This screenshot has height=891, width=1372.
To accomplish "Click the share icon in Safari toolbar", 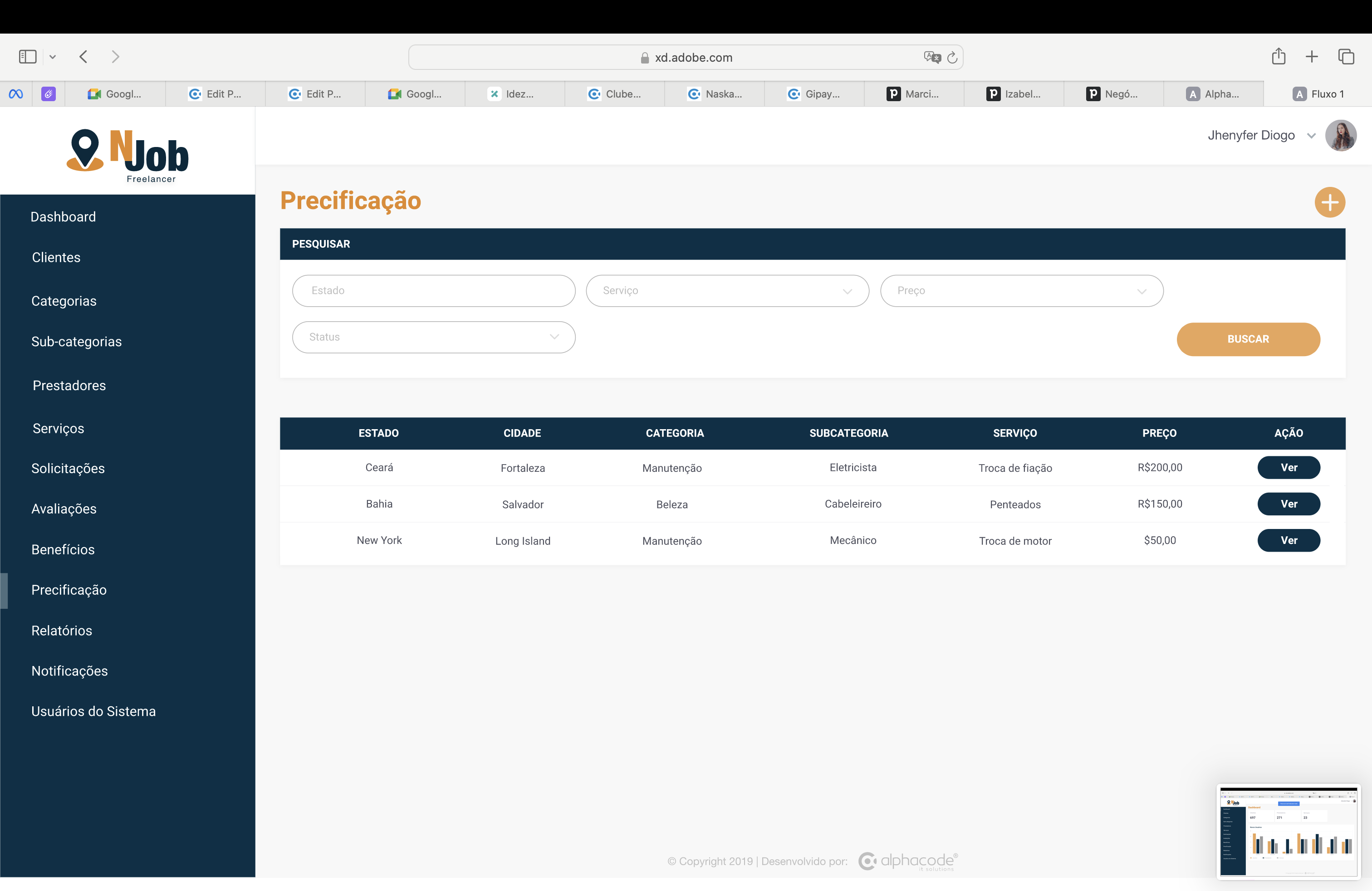I will tap(1278, 56).
